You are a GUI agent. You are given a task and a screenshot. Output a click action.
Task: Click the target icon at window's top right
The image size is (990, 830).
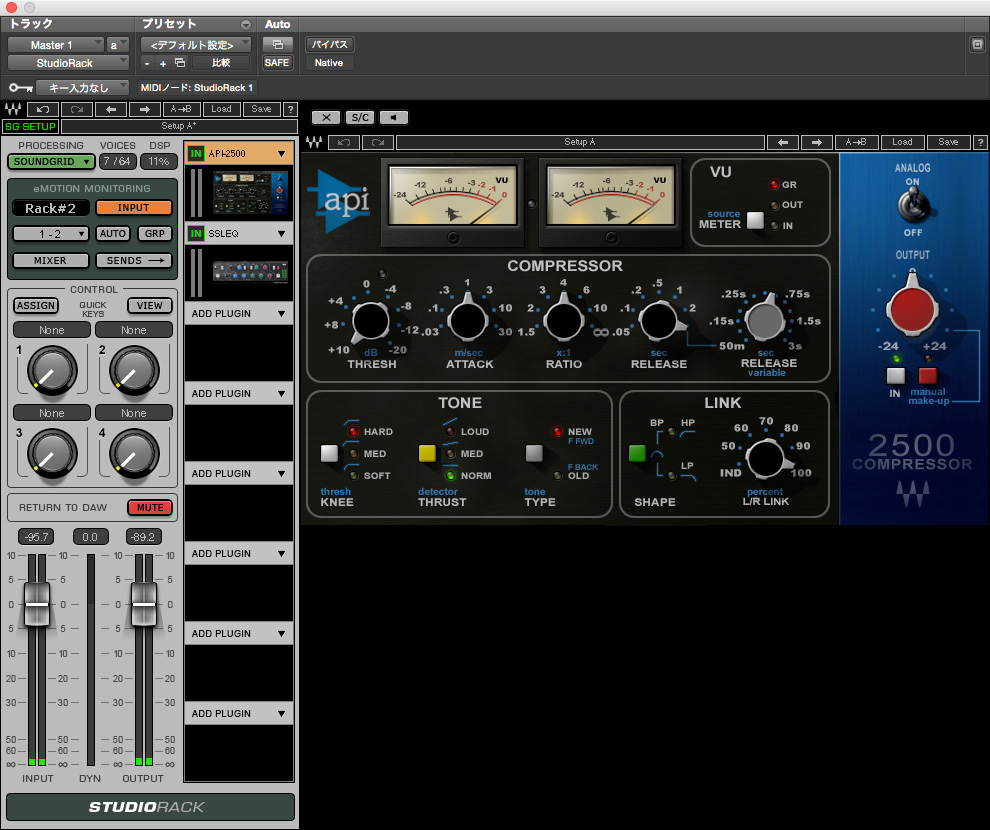click(x=977, y=45)
